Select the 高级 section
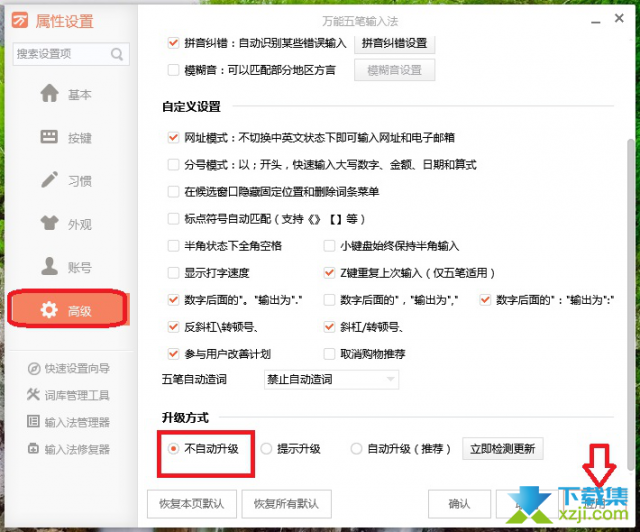This screenshot has width=640, height=532. click(68, 309)
